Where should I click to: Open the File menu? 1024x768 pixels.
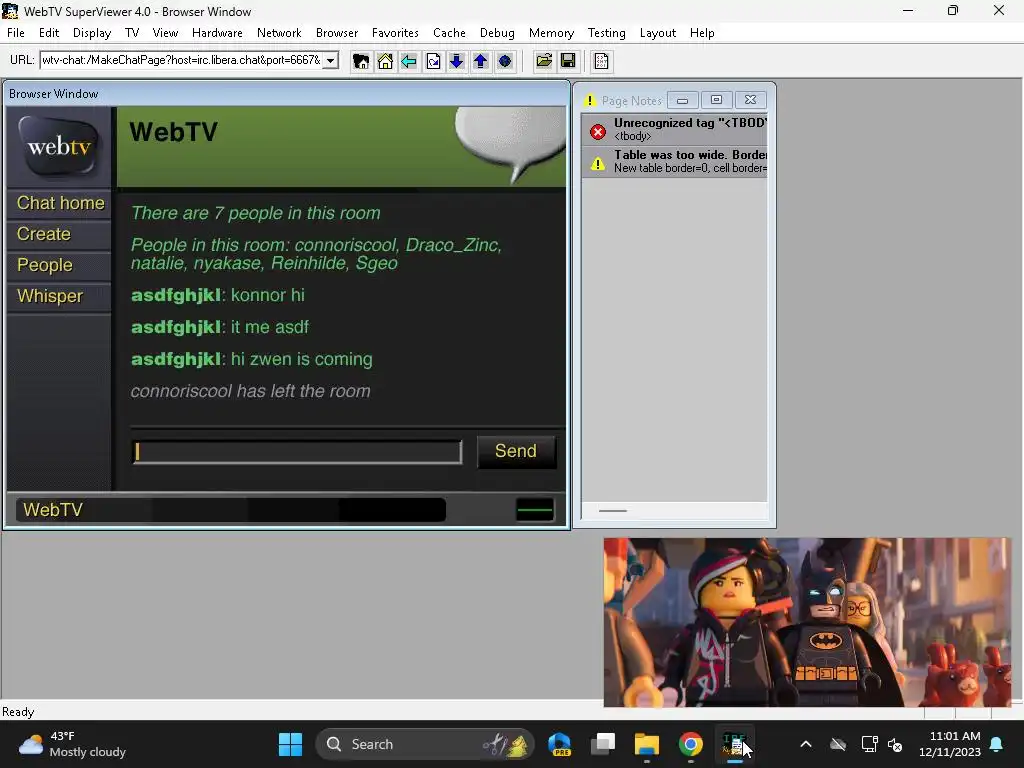click(x=16, y=33)
